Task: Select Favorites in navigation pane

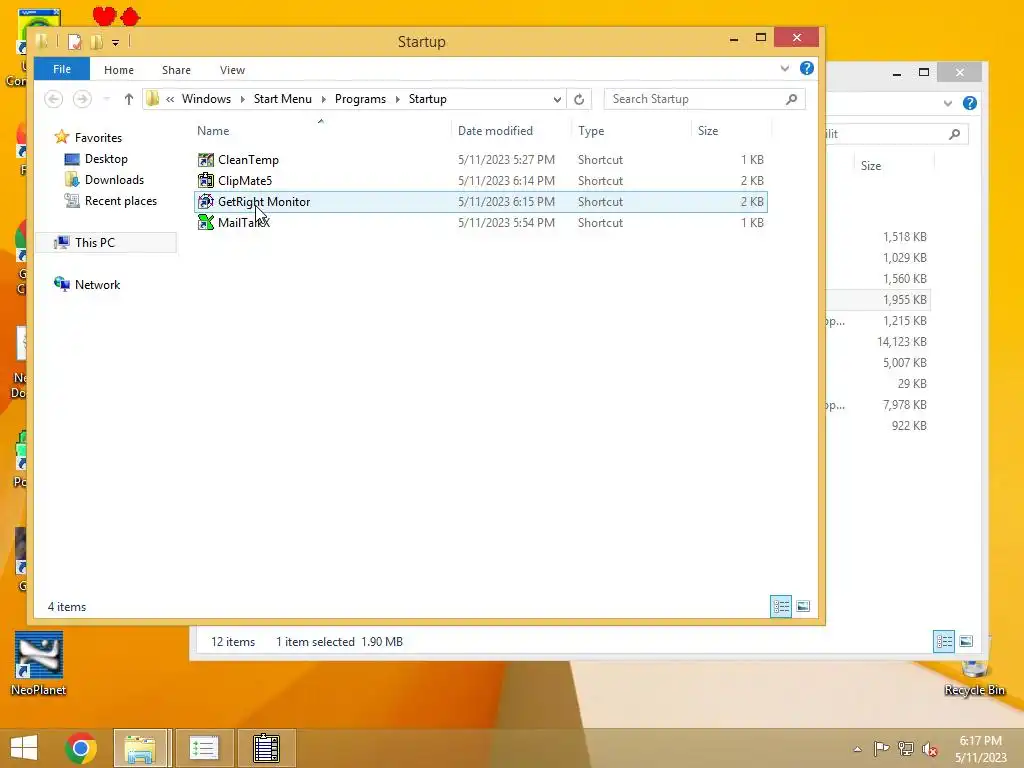Action: coord(98,138)
